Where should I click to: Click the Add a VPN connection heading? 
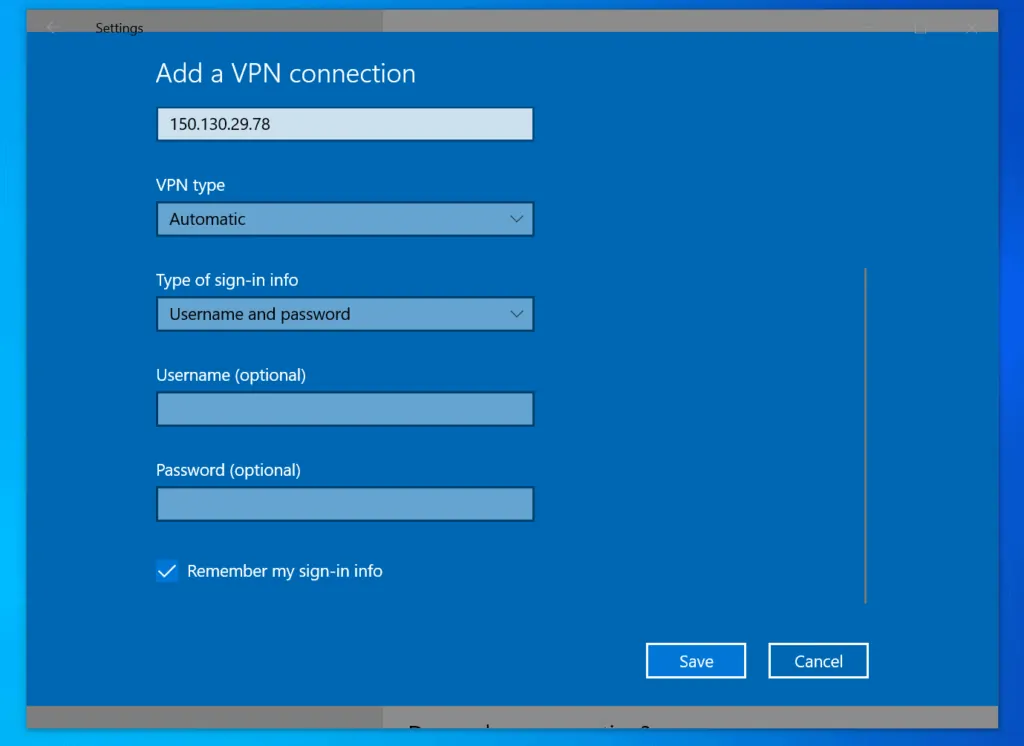point(285,73)
